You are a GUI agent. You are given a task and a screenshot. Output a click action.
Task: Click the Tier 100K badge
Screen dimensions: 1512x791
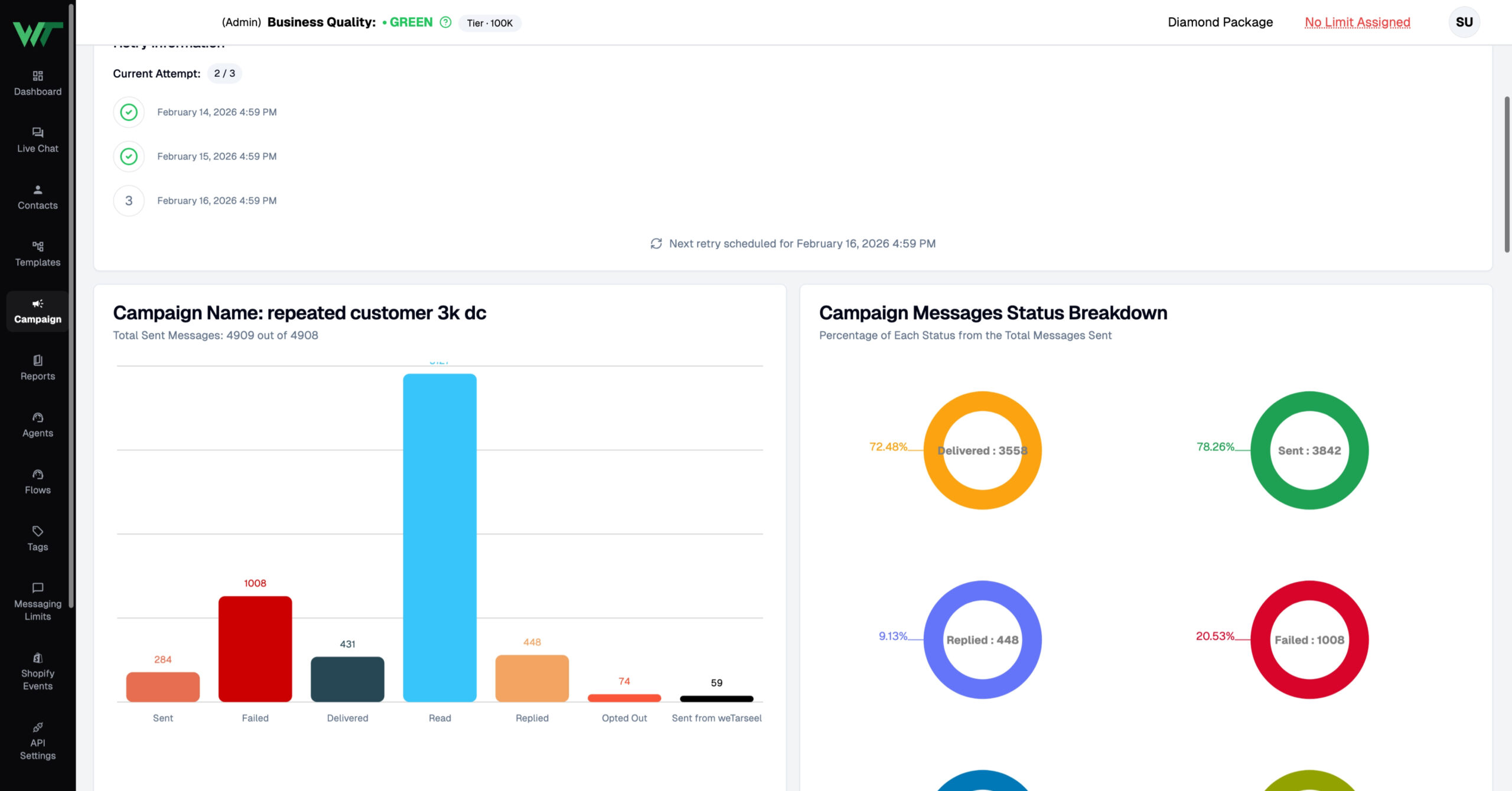(490, 23)
